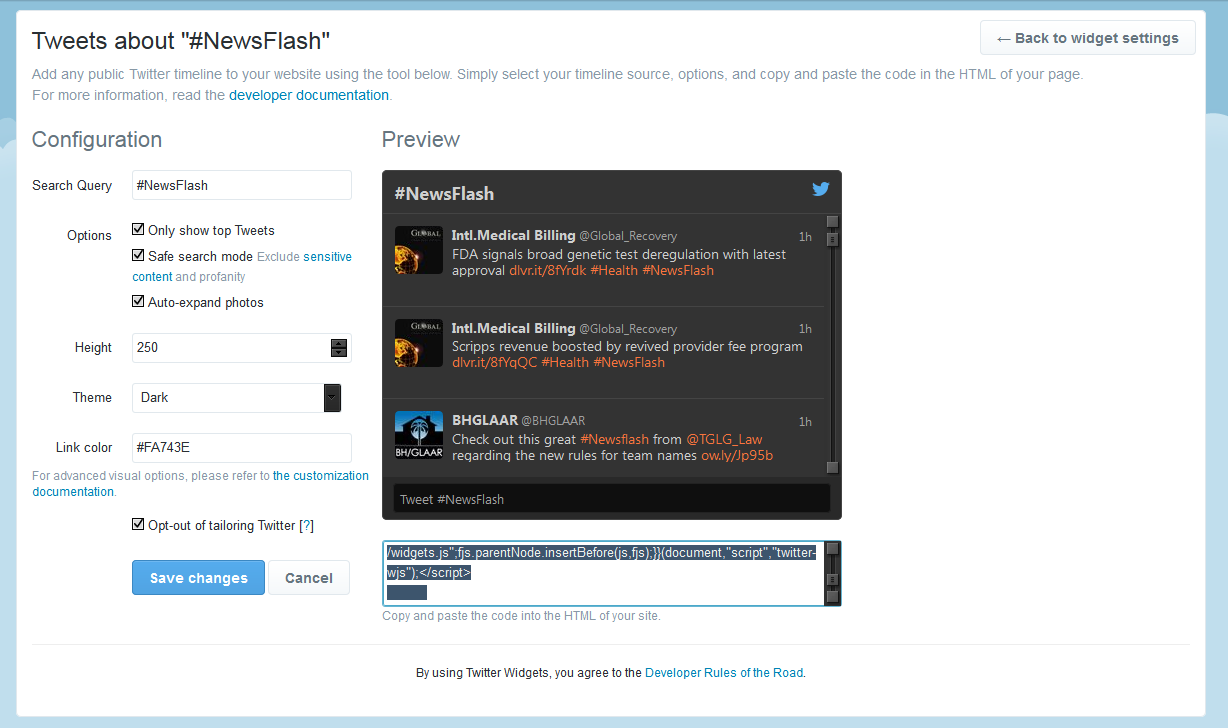
Task: Click into the Height input field
Action: (231, 347)
